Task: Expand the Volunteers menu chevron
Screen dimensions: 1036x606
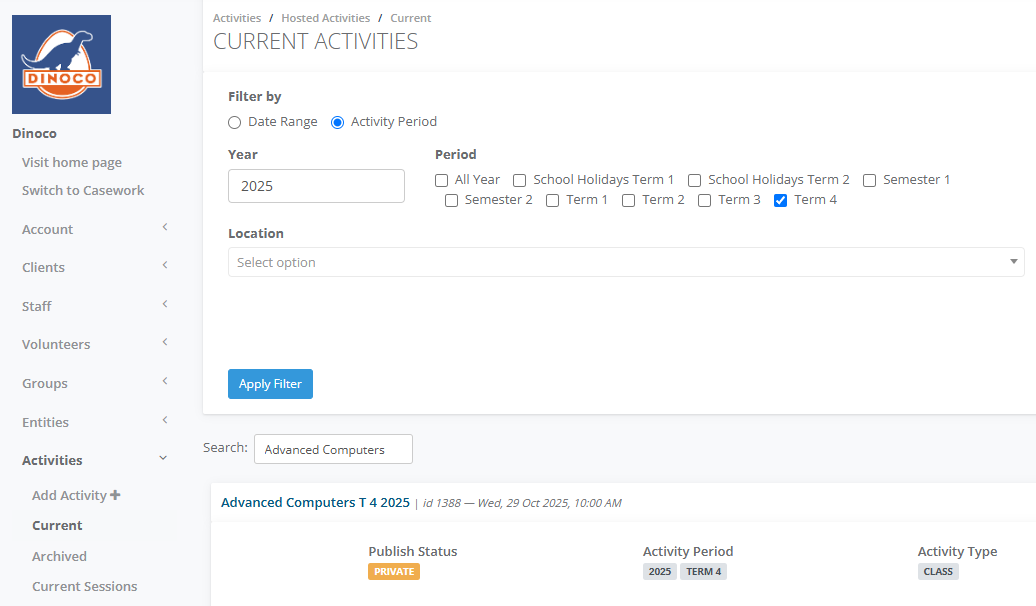Action: coord(164,343)
